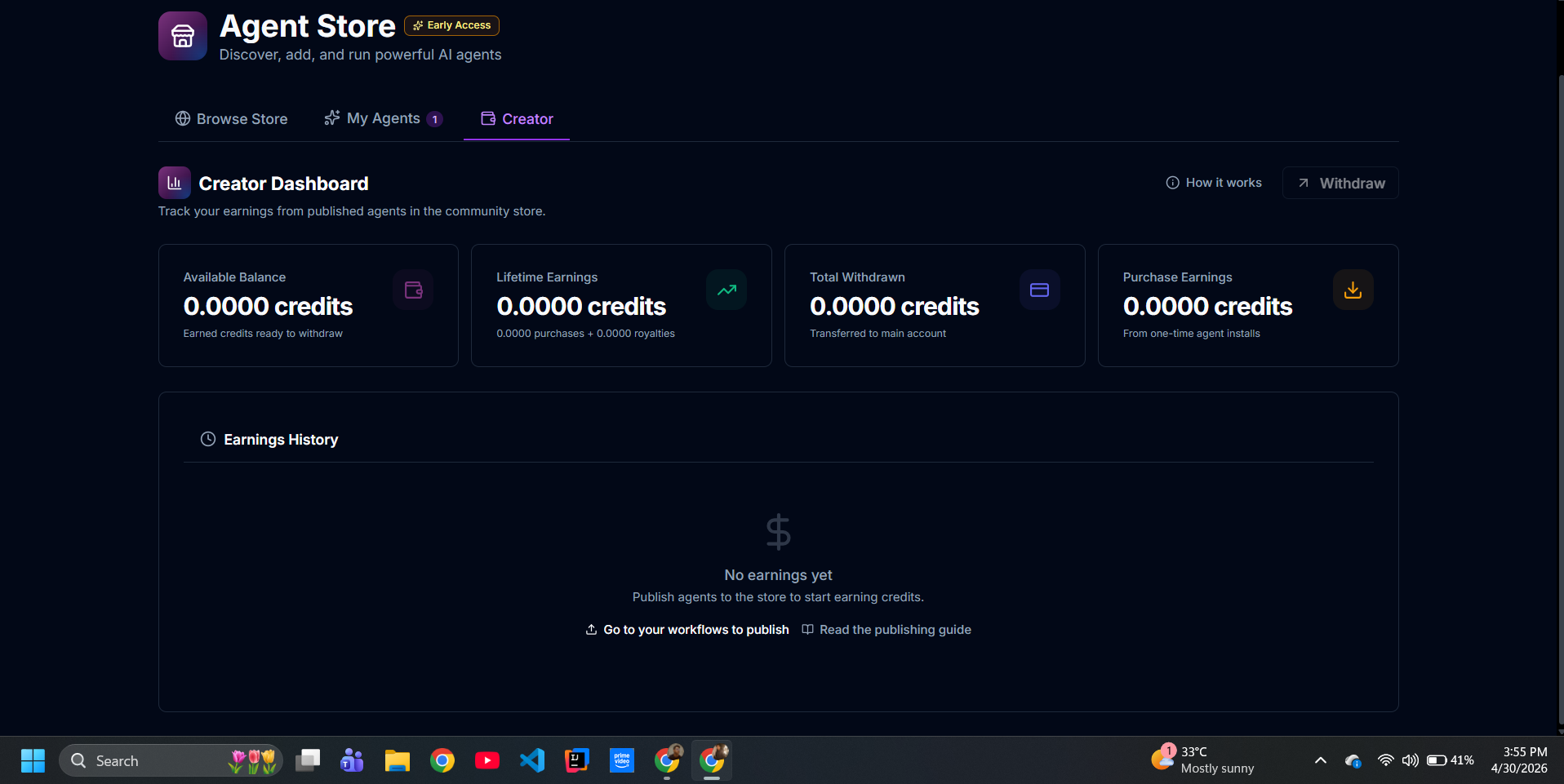Click the download icon in Purchase Earnings

click(x=1353, y=290)
